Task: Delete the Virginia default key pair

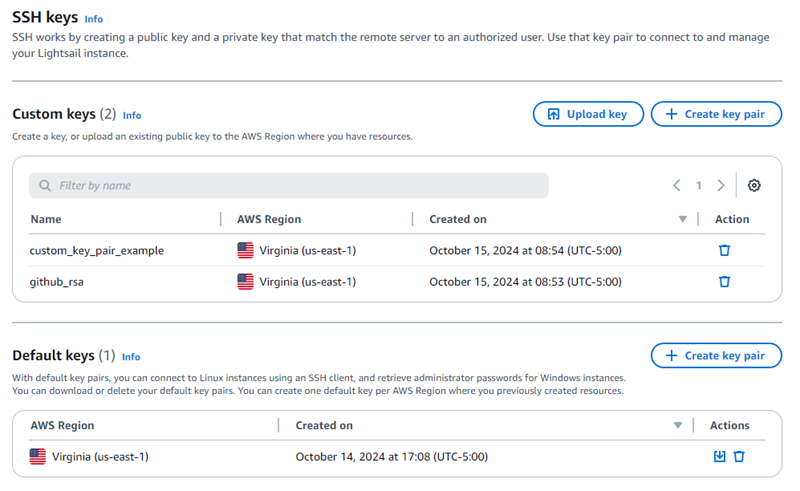Action: point(739,457)
